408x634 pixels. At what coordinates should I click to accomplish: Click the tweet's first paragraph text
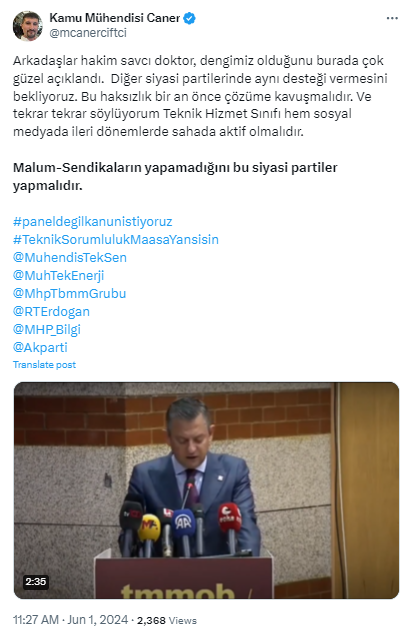click(200, 96)
